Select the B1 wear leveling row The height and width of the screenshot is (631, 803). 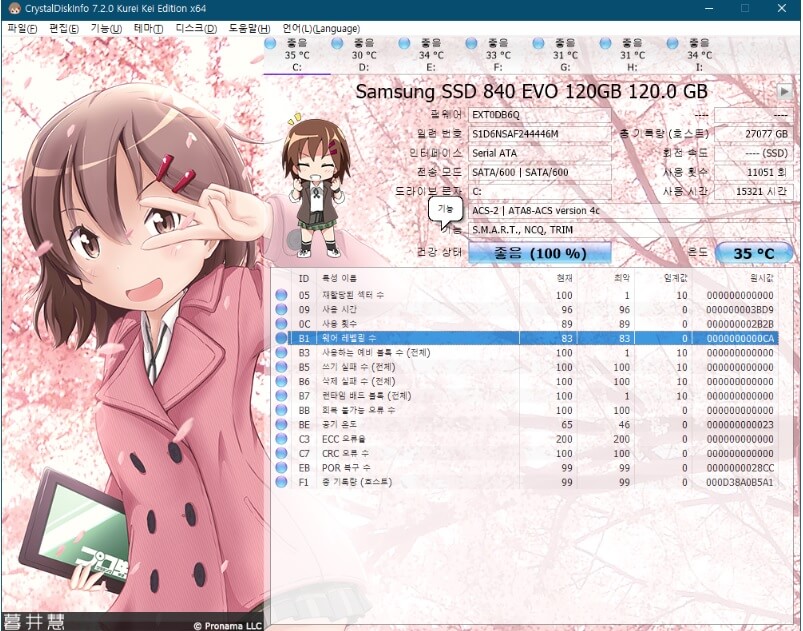[526, 338]
